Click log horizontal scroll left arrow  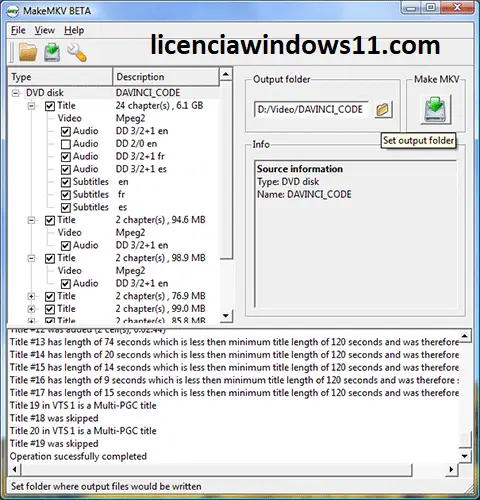pos(14,470)
